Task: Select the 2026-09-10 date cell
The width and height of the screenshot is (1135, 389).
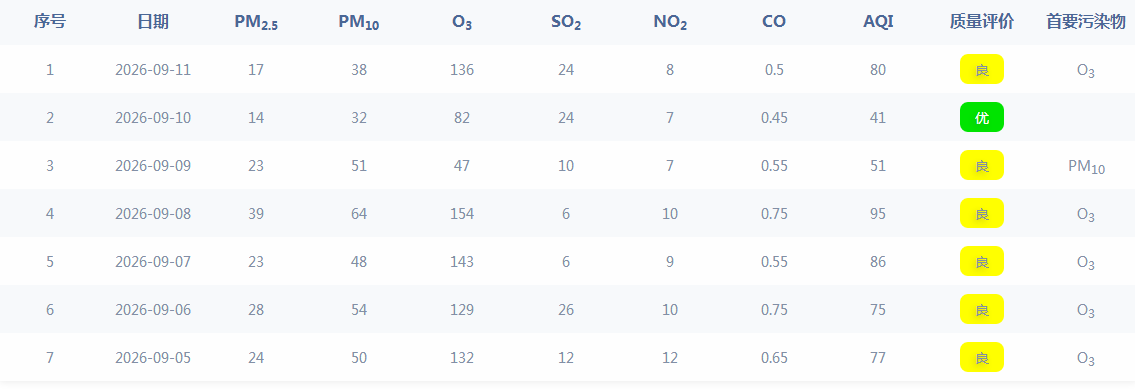Action: 153,117
